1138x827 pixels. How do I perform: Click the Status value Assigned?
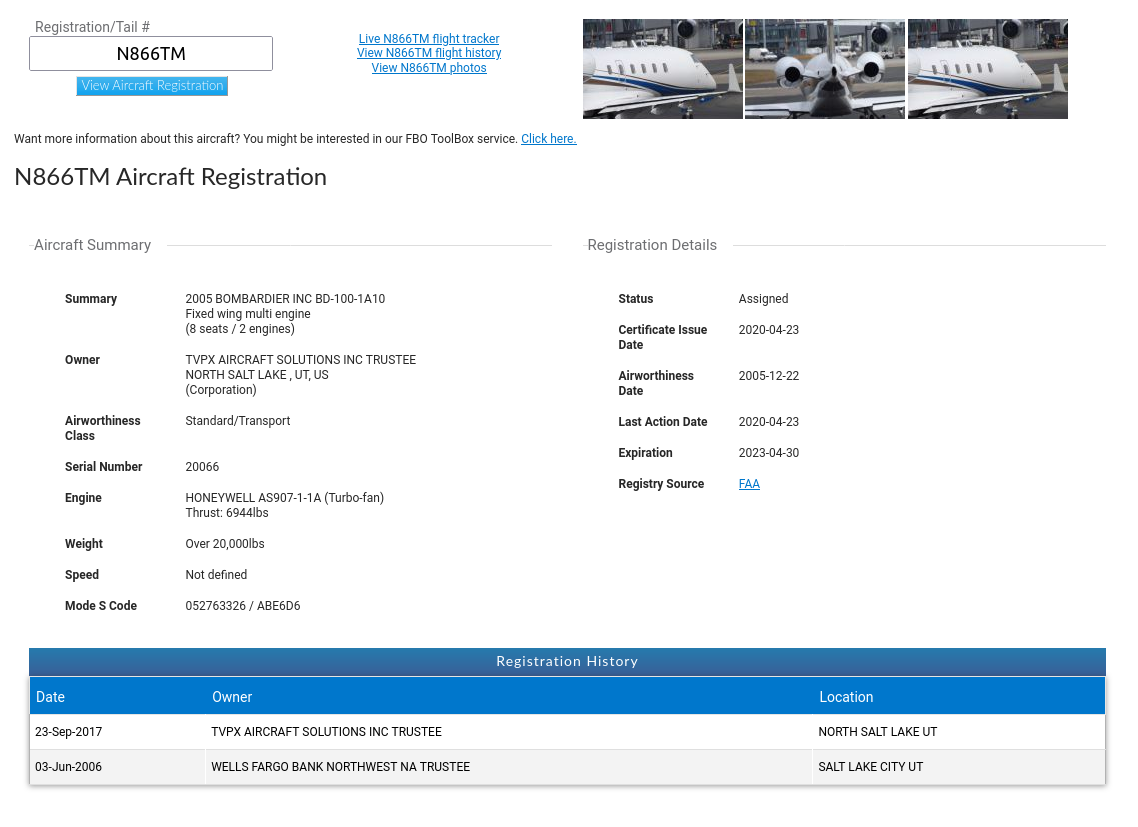(x=764, y=298)
